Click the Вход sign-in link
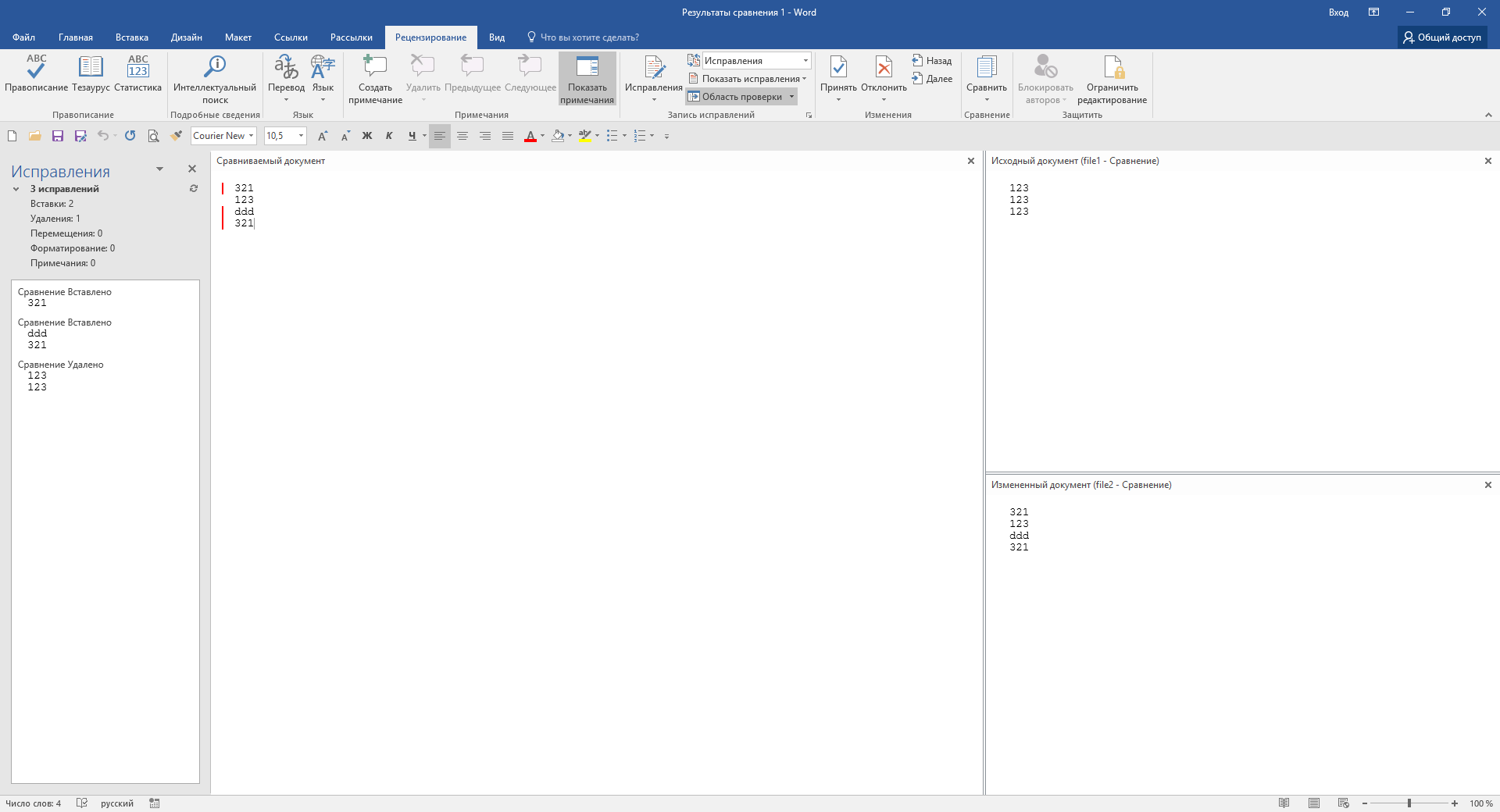Viewport: 1500px width, 812px height. click(1338, 12)
